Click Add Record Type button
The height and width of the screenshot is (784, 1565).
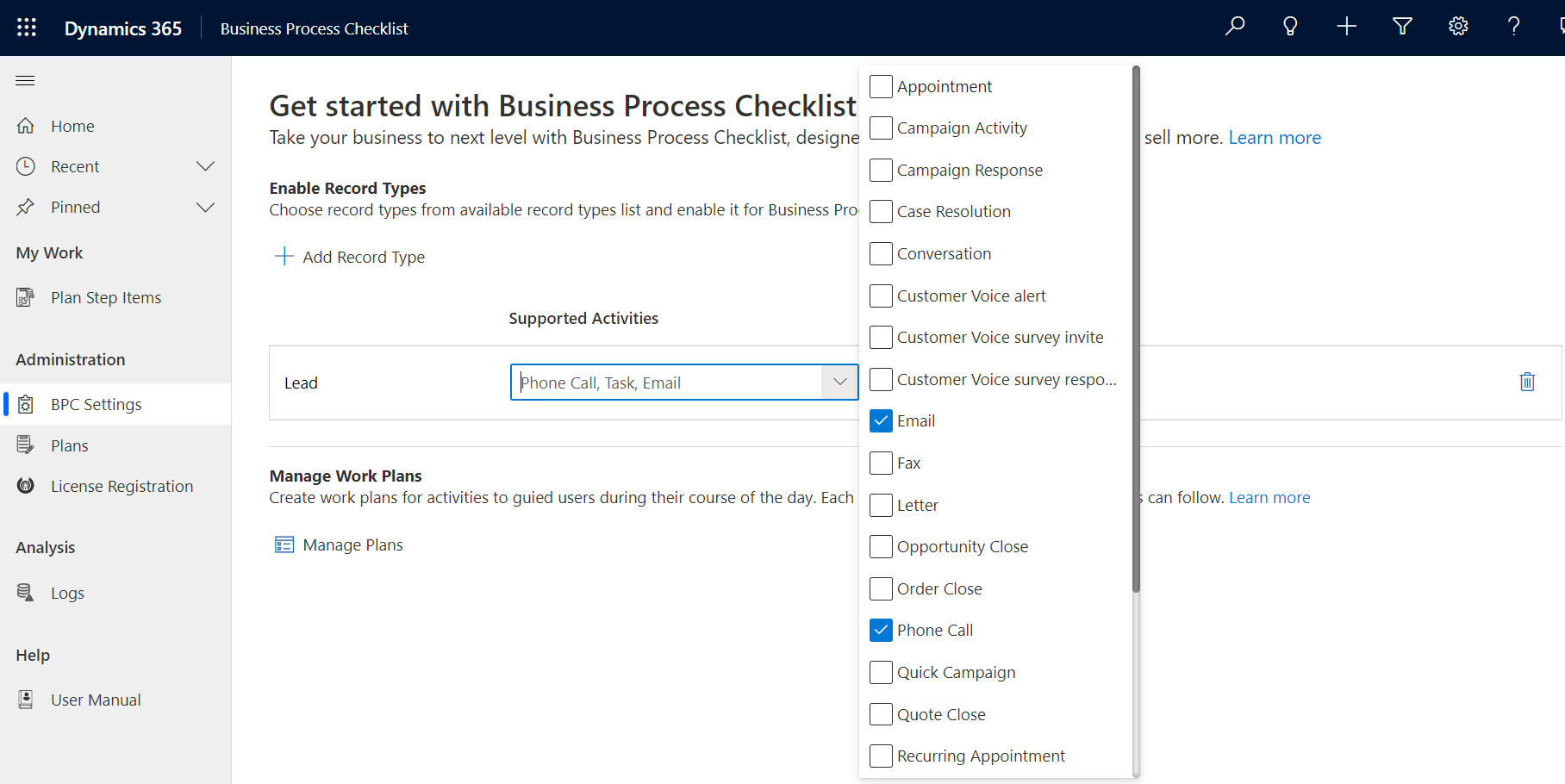[x=350, y=257]
